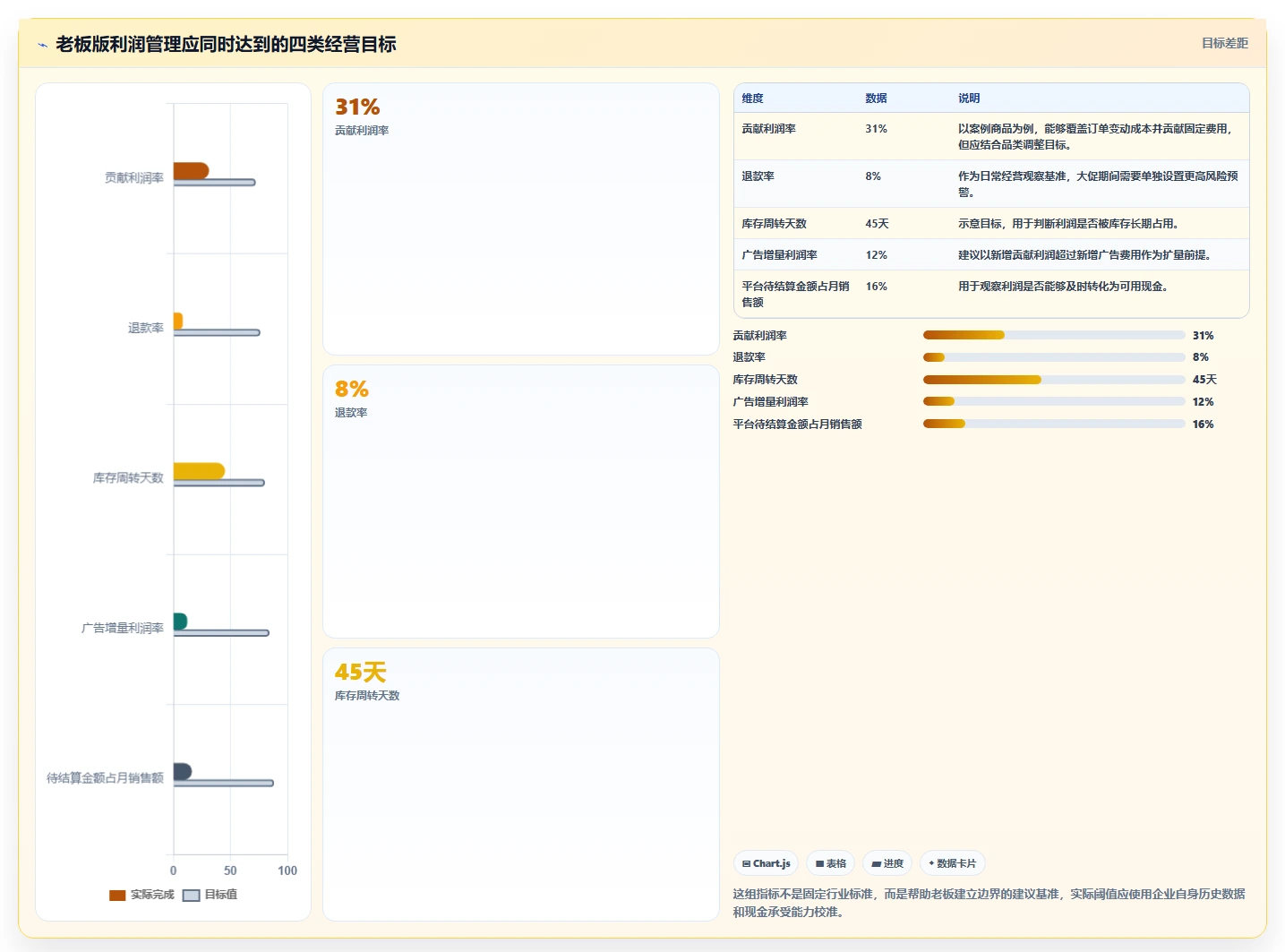Click the 45天 value in table
Image resolution: width=1285 pixels, height=952 pixels.
(878, 224)
